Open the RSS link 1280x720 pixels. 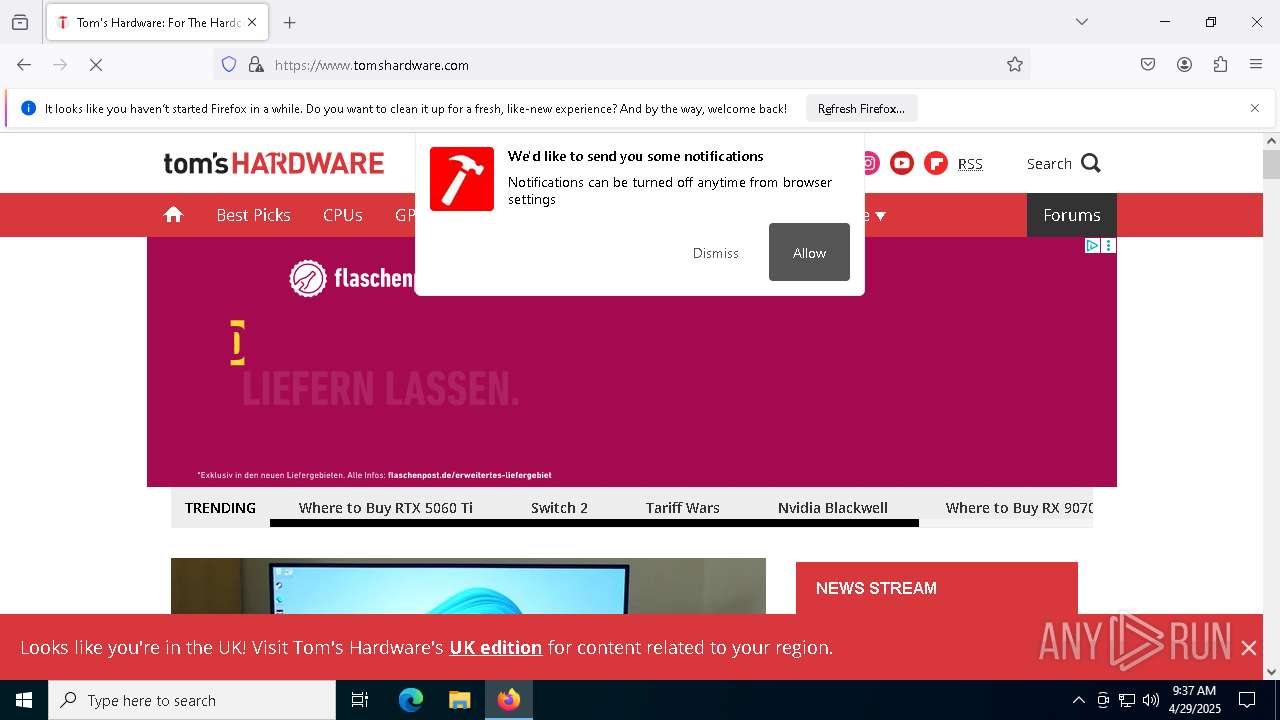point(970,164)
